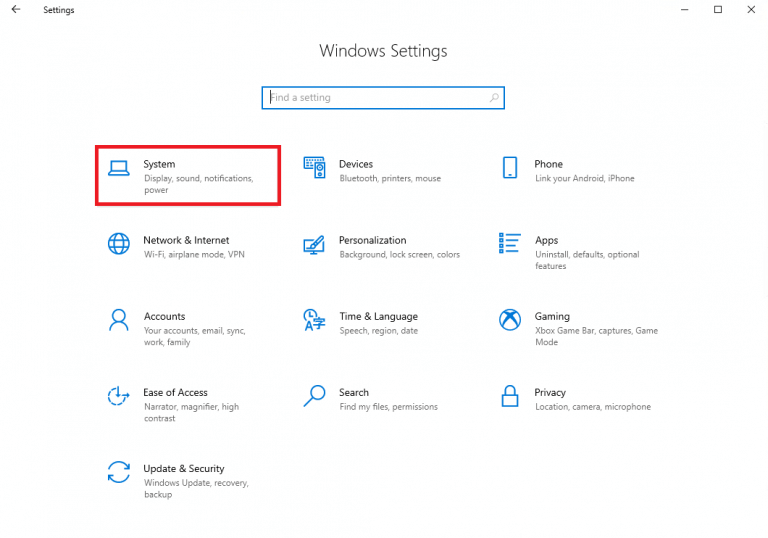The width and height of the screenshot is (768, 538).
Task: Maximize the Settings window
Action: point(718,9)
